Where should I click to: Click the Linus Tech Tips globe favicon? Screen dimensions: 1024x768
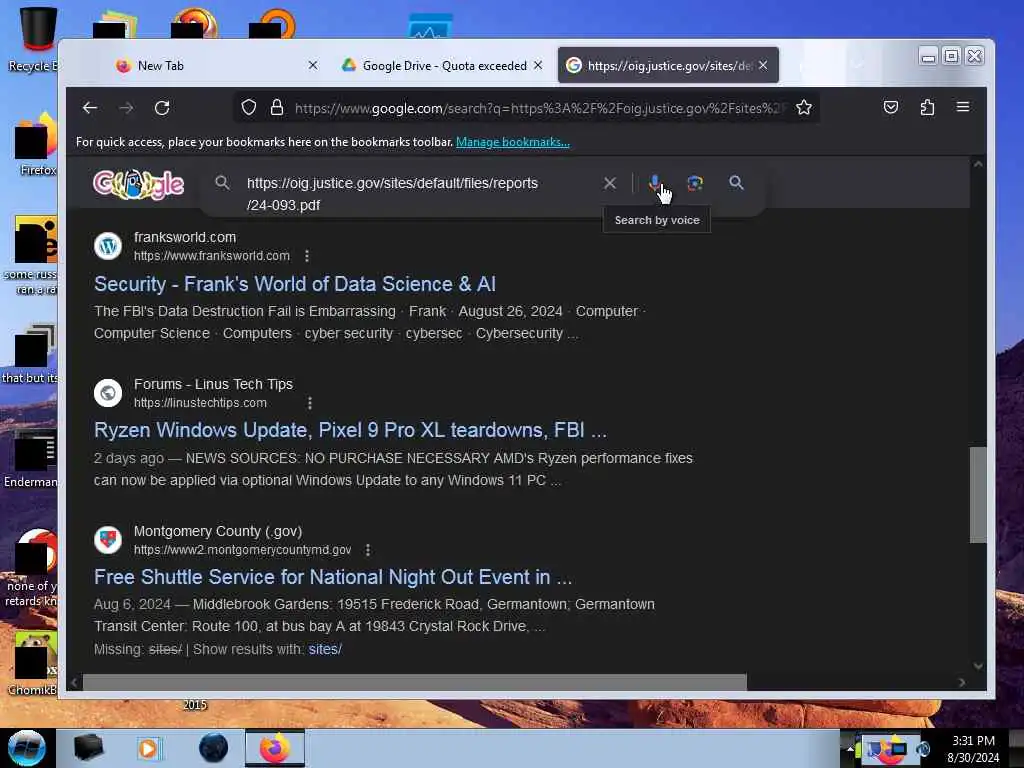point(108,393)
